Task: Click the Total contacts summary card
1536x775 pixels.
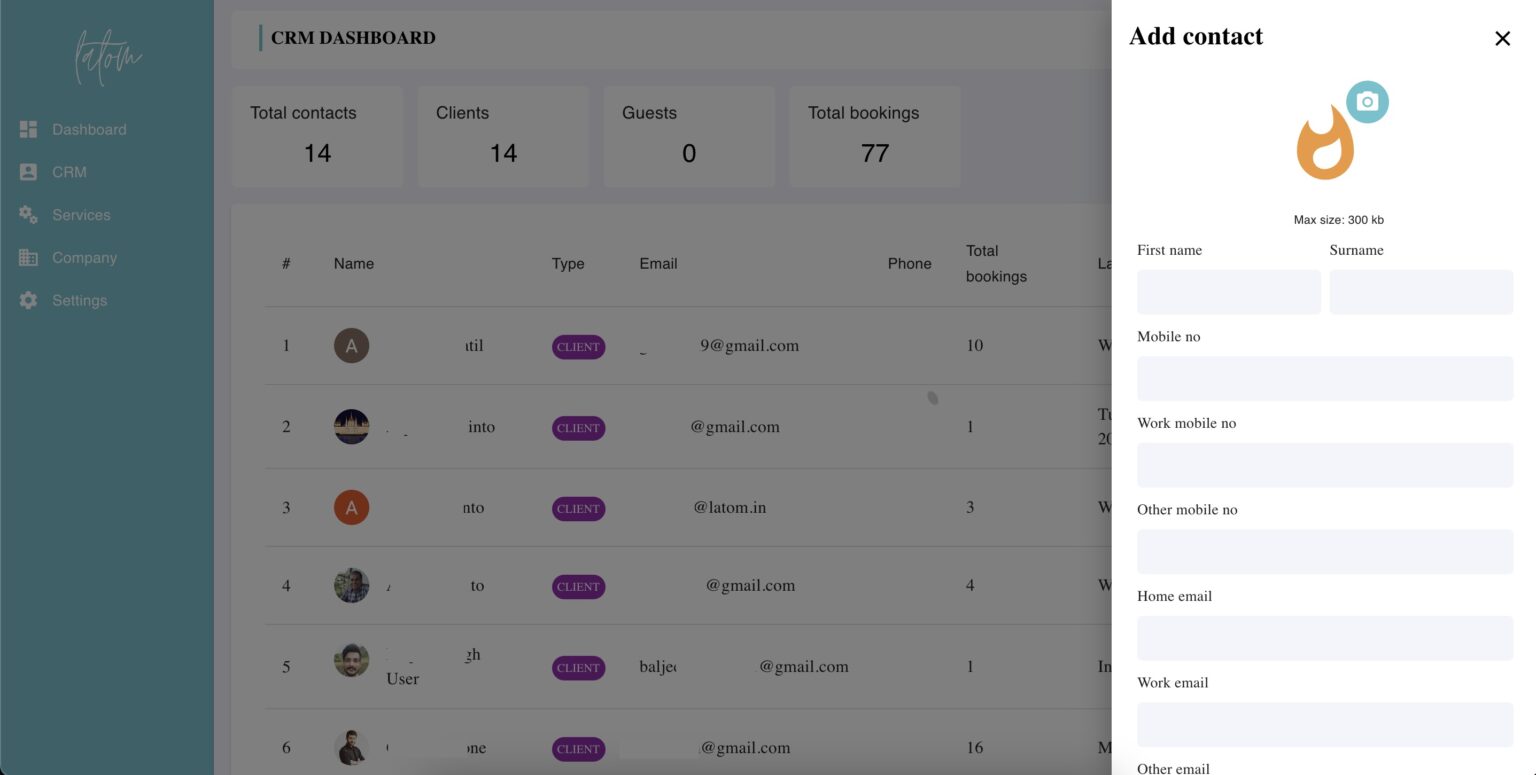Action: (x=316, y=136)
